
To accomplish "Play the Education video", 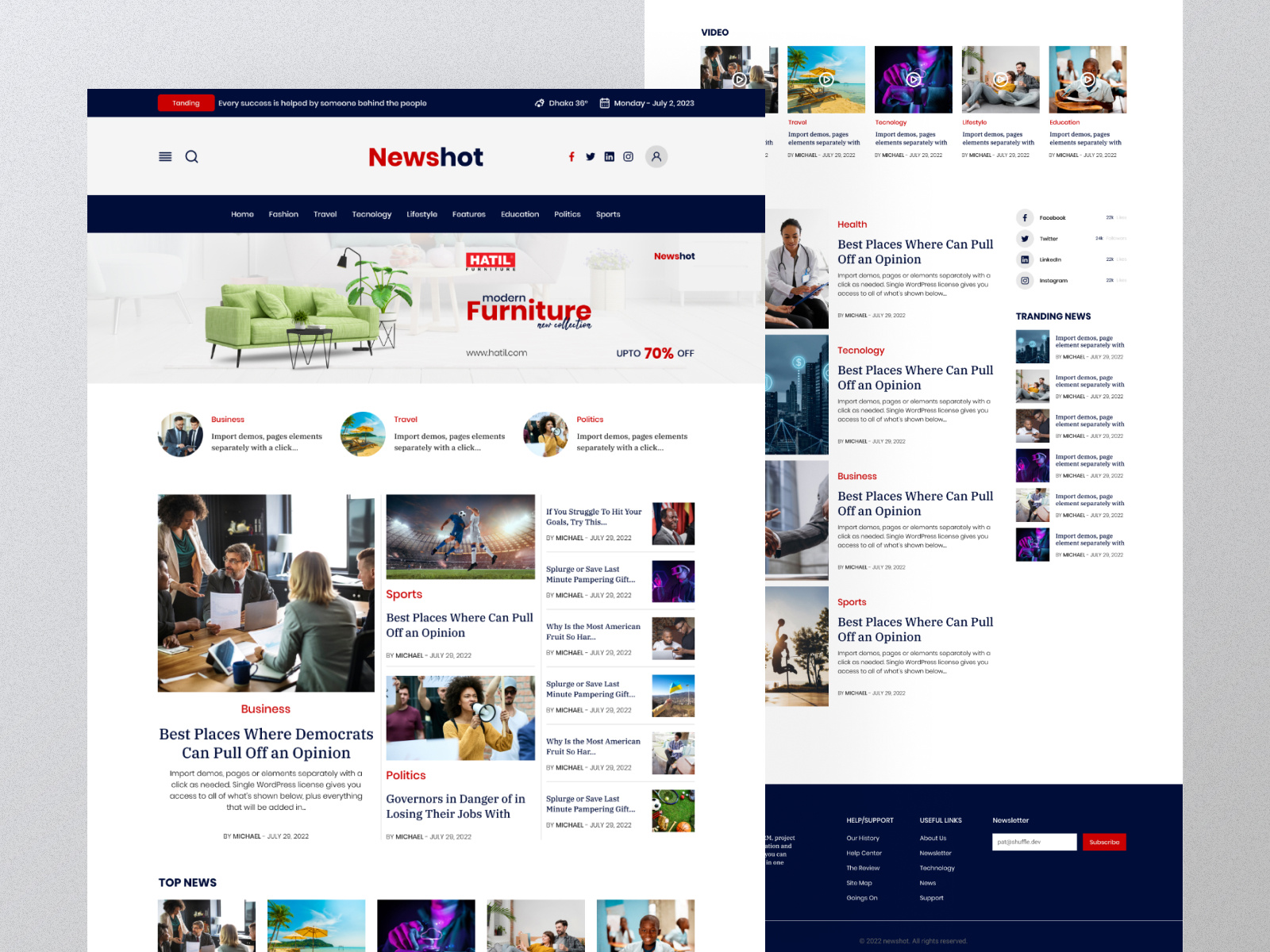I will click(x=1088, y=79).
